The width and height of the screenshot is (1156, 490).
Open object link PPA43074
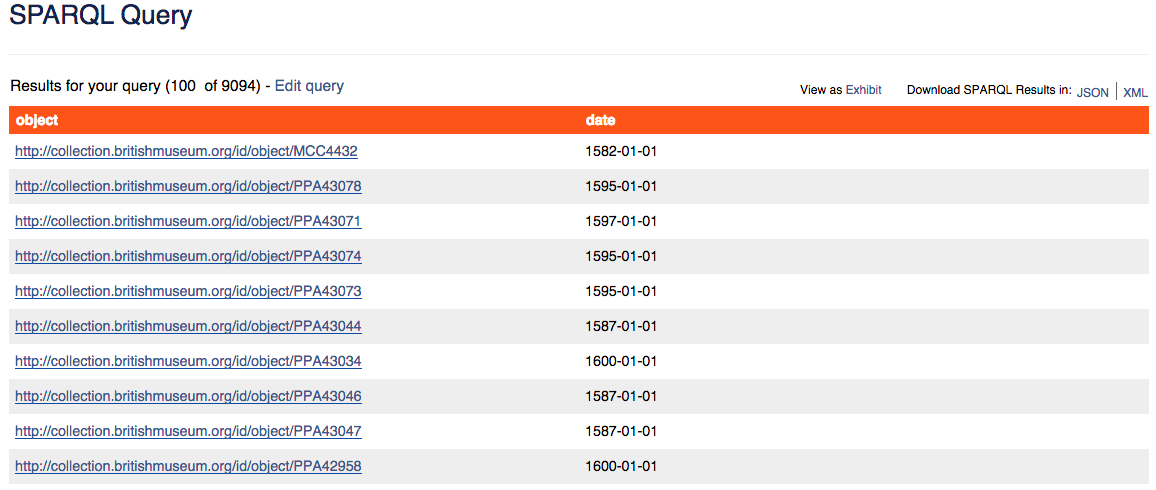188,256
